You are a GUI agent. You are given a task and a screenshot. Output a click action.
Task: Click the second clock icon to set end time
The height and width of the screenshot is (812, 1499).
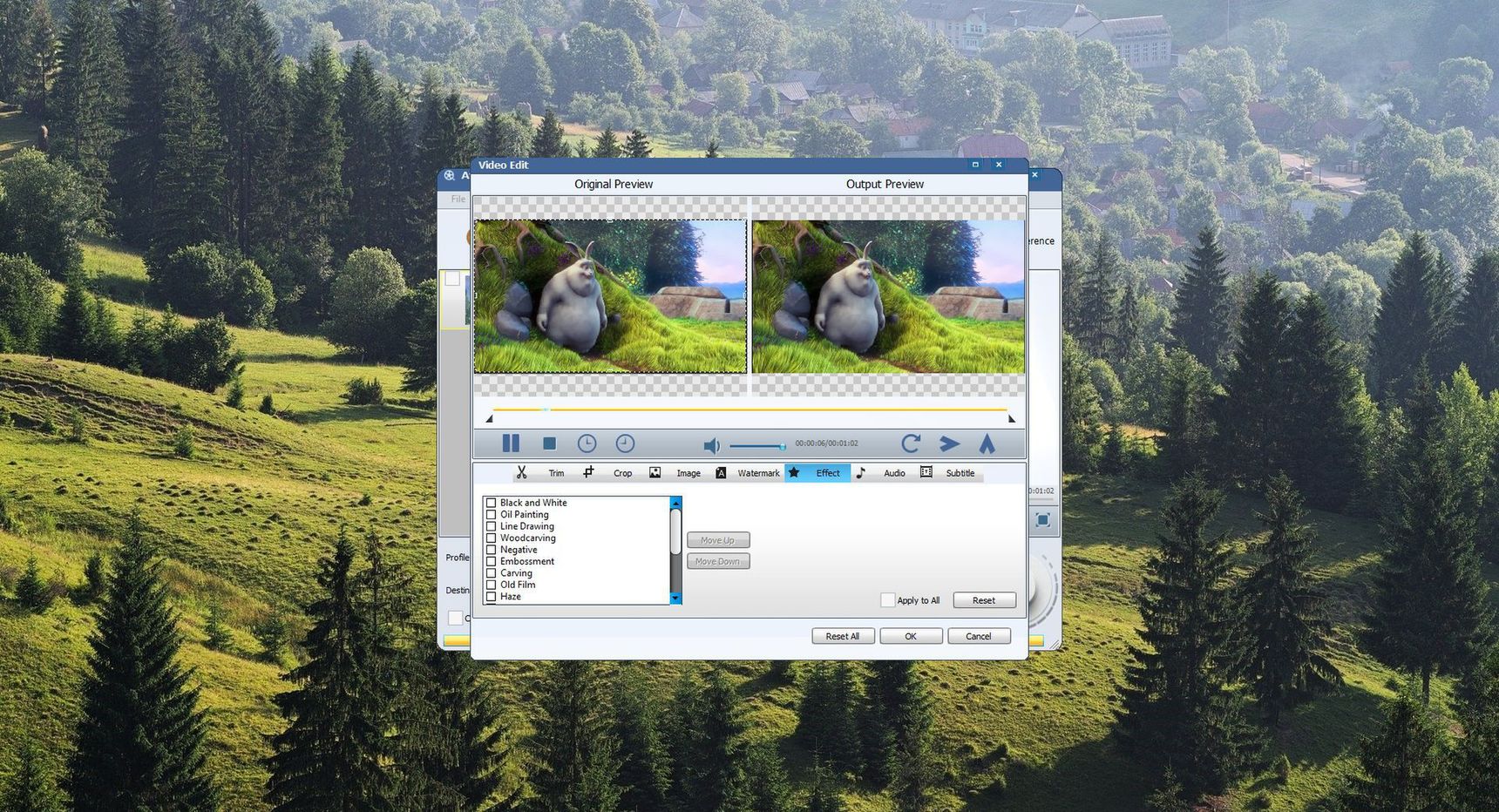(x=625, y=443)
